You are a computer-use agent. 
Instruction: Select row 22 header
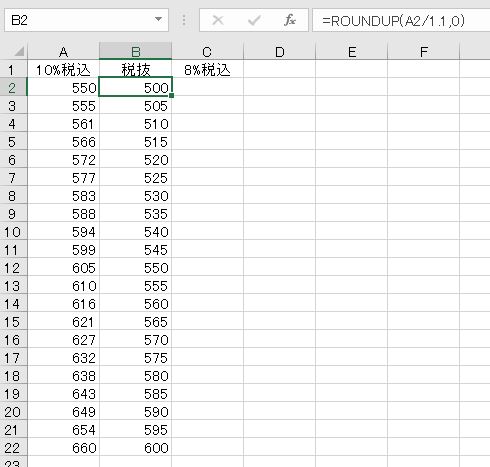click(x=13, y=448)
